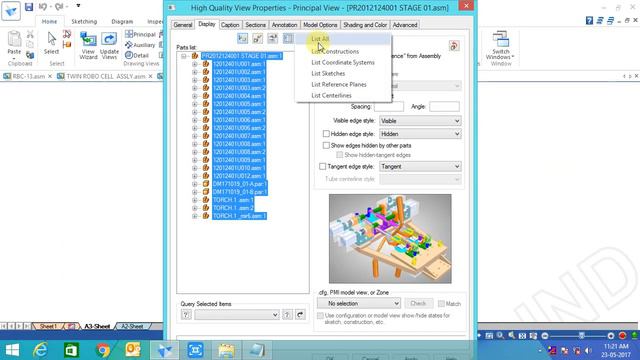
Task: Click the Windows Start button
Action: coord(12,350)
